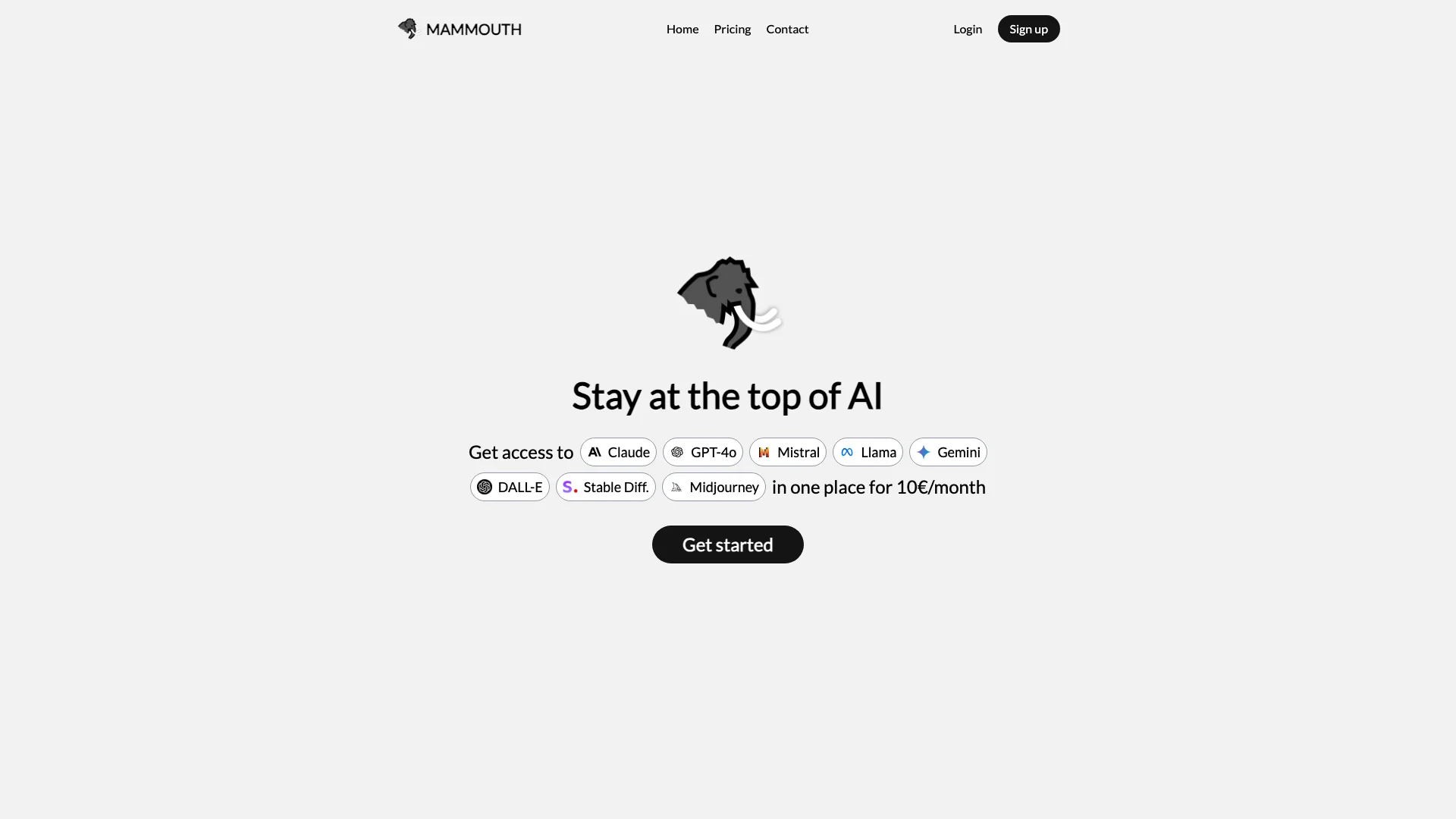Viewport: 1456px width, 819px height.
Task: Select the Llama model icon
Action: [x=847, y=452]
